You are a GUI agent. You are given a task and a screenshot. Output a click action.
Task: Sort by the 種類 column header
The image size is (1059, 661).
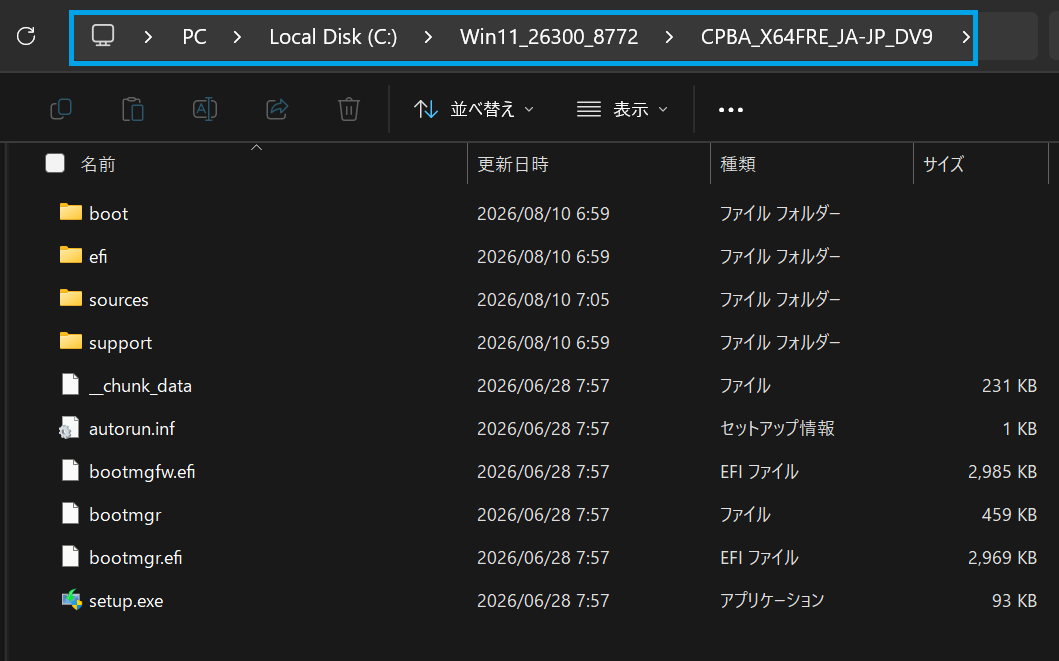[x=738, y=164]
